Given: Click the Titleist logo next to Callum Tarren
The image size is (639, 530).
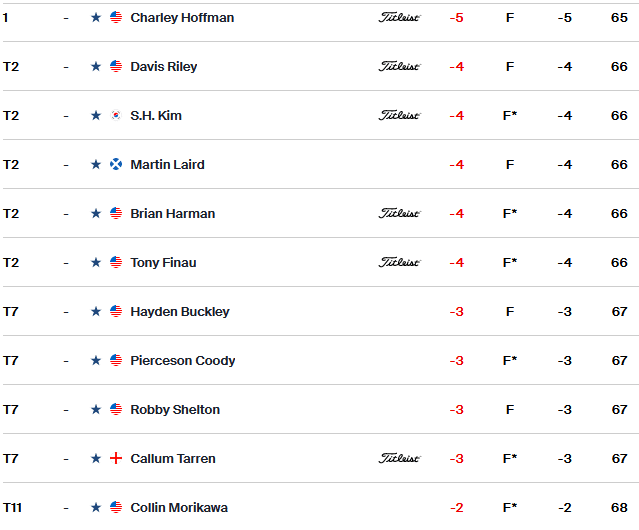Looking at the screenshot, I should [399, 458].
